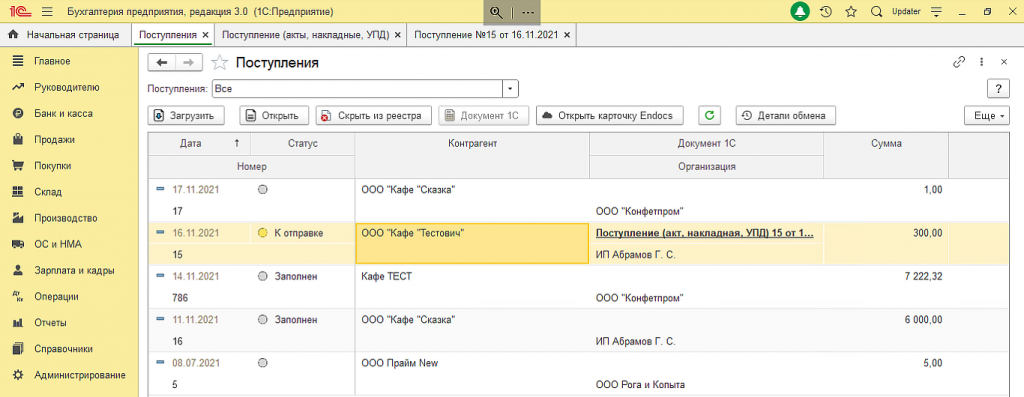Open the Поступление (акт, накладная, УПД) 15 link
This screenshot has width=1024, height=397.
[x=705, y=232]
